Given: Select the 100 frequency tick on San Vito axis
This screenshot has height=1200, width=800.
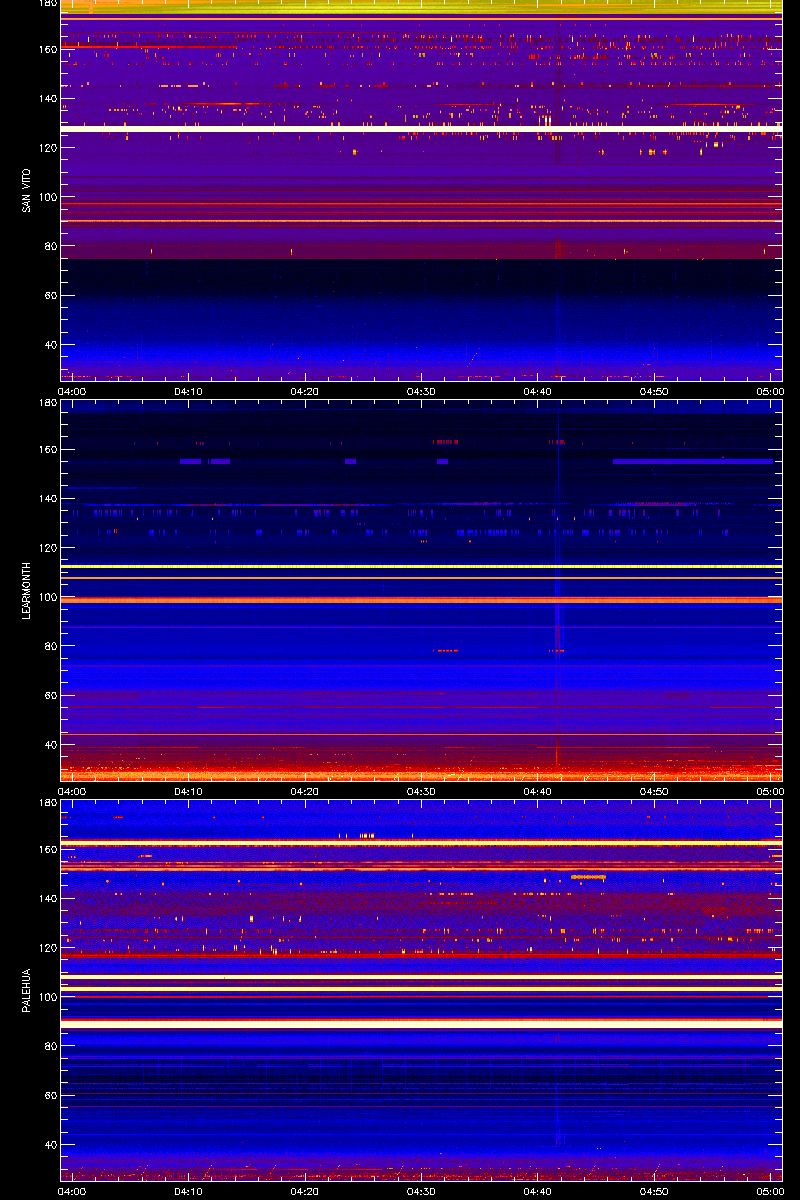Looking at the screenshot, I should [x=46, y=197].
